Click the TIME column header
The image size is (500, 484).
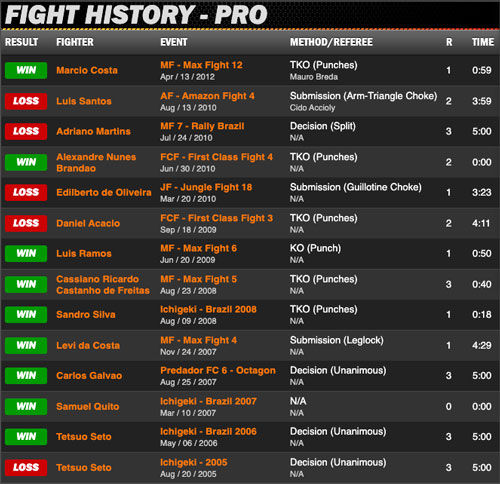483,42
